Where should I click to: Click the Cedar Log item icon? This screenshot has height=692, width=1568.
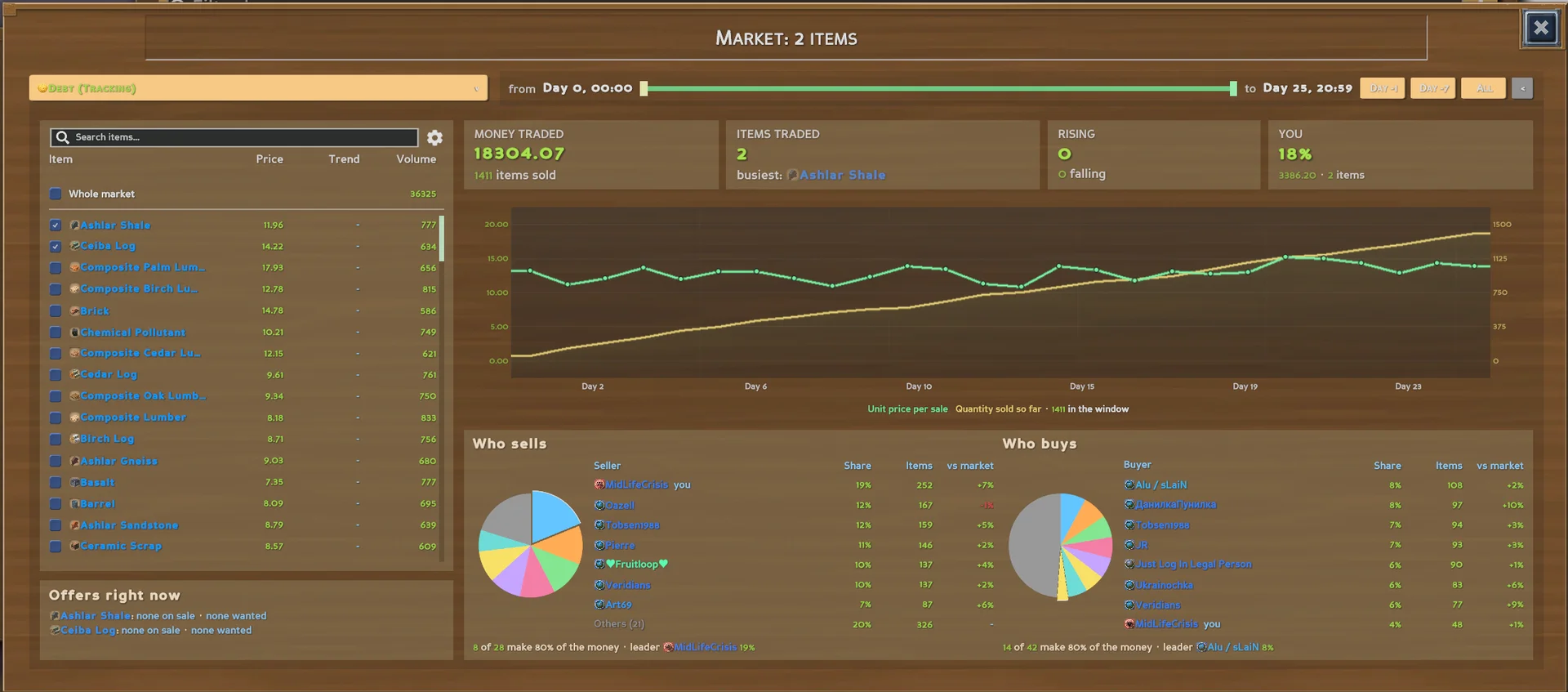pos(74,374)
